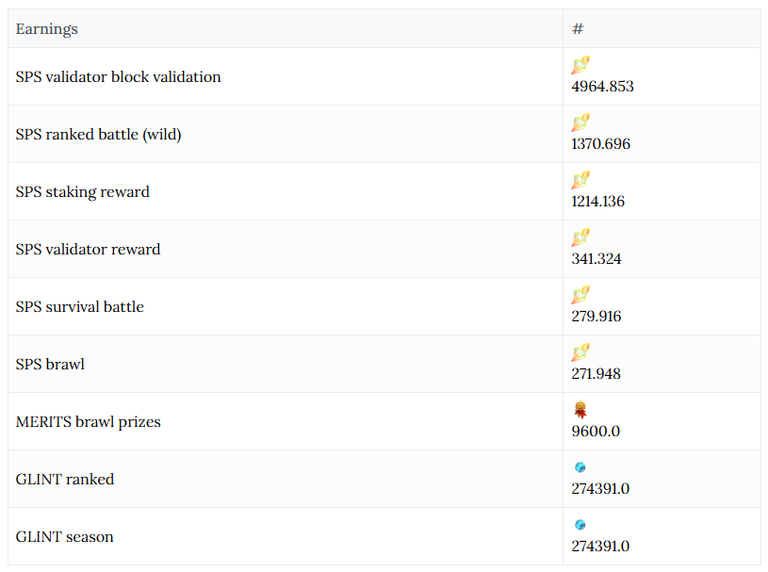Click the SPS validator block validation label
768x572 pixels.
pos(118,77)
